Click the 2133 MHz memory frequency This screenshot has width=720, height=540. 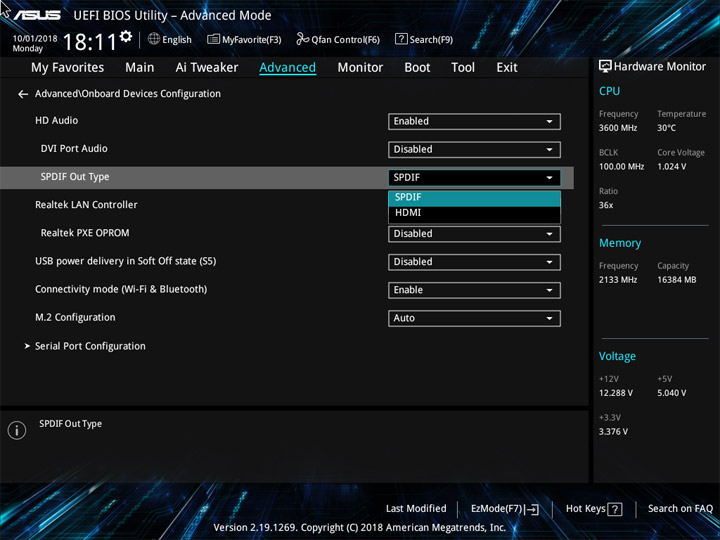(x=618, y=280)
